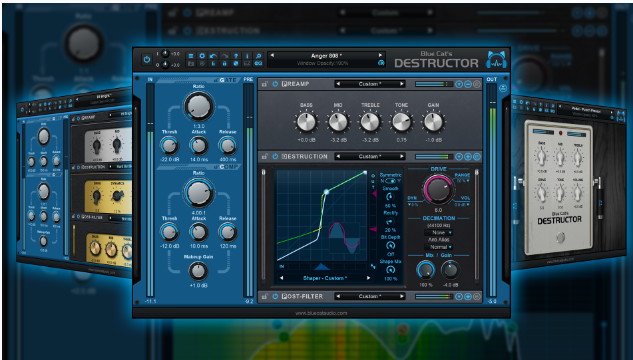Click the Preamp TREBLE knob
The image size is (633, 360).
pos(370,122)
